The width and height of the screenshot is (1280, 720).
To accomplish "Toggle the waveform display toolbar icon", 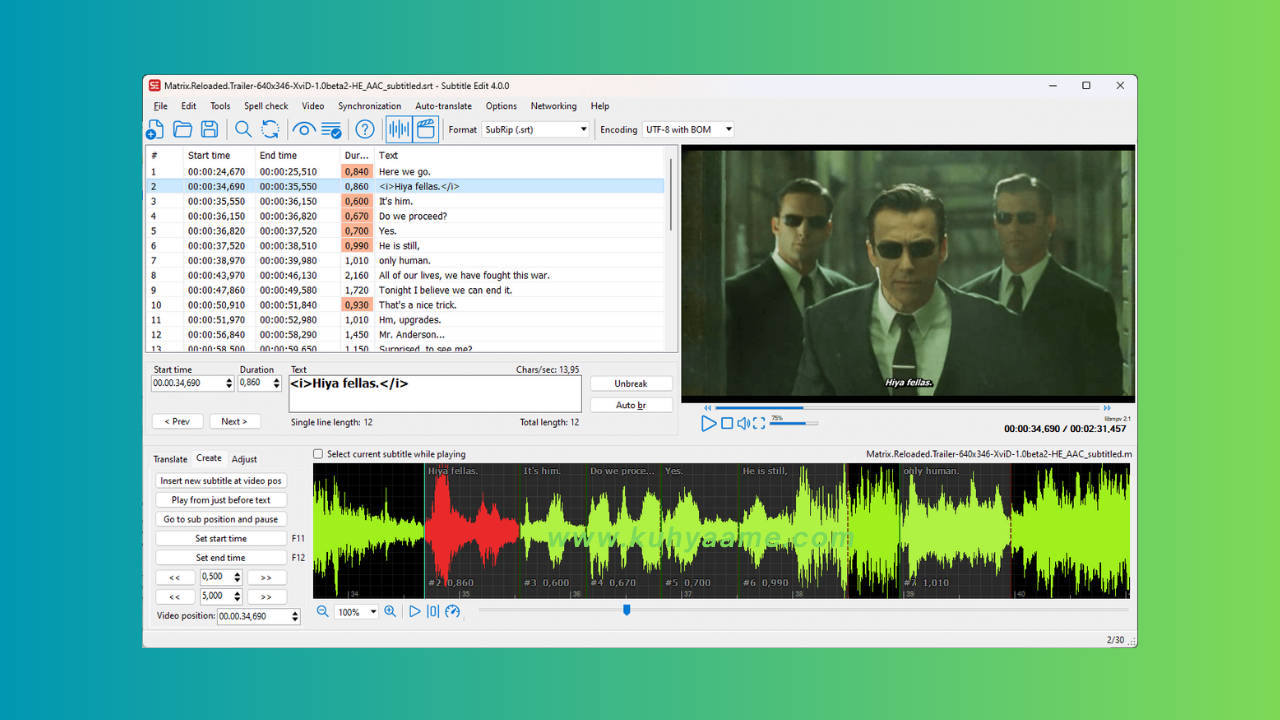I will click(399, 129).
